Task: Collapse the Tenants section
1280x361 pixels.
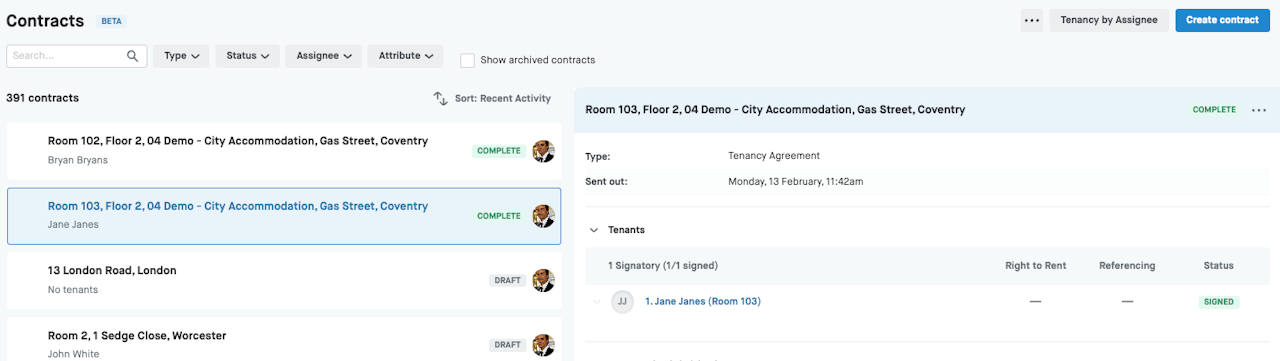Action: click(594, 230)
